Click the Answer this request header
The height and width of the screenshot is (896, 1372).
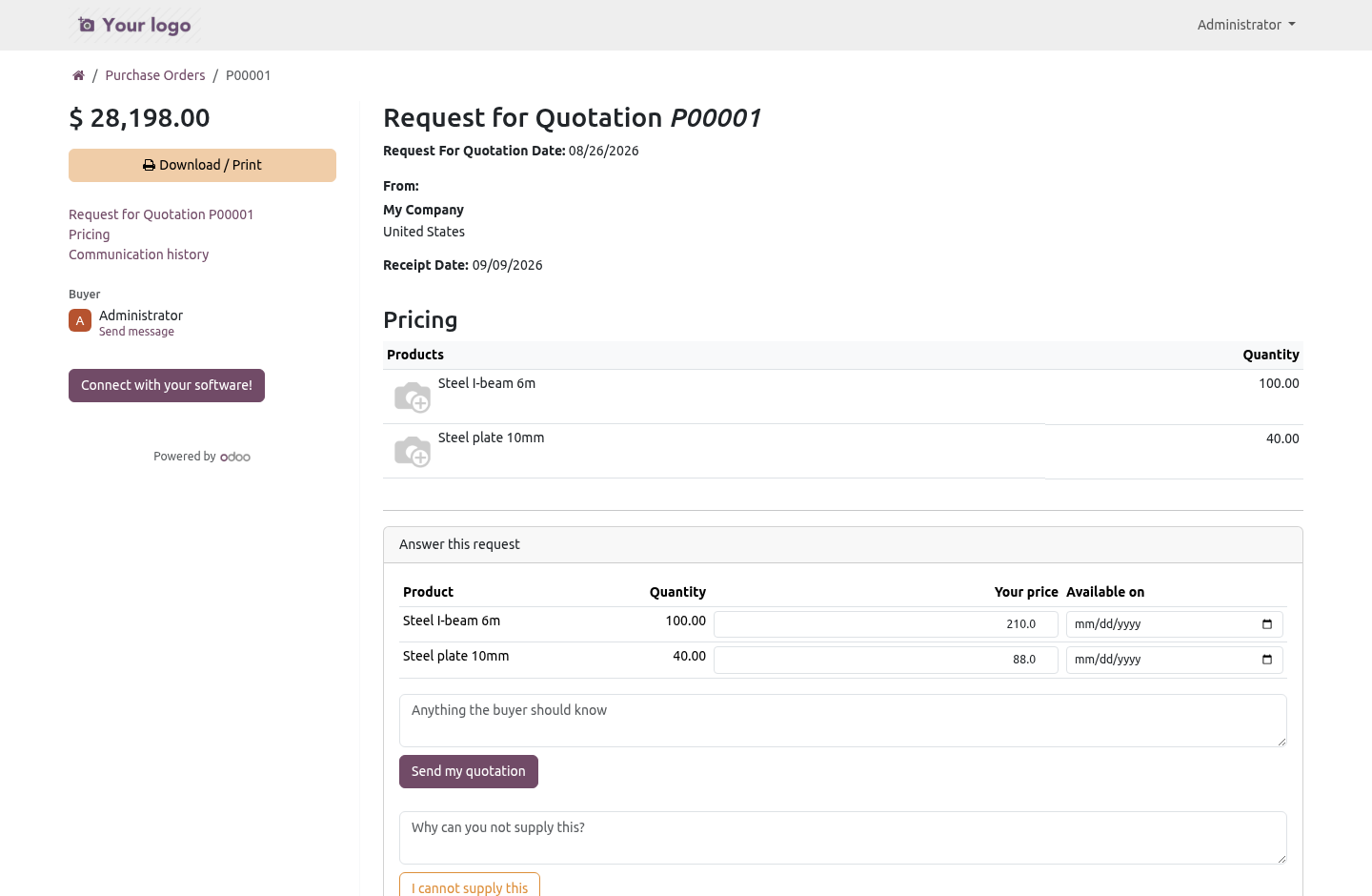click(843, 544)
